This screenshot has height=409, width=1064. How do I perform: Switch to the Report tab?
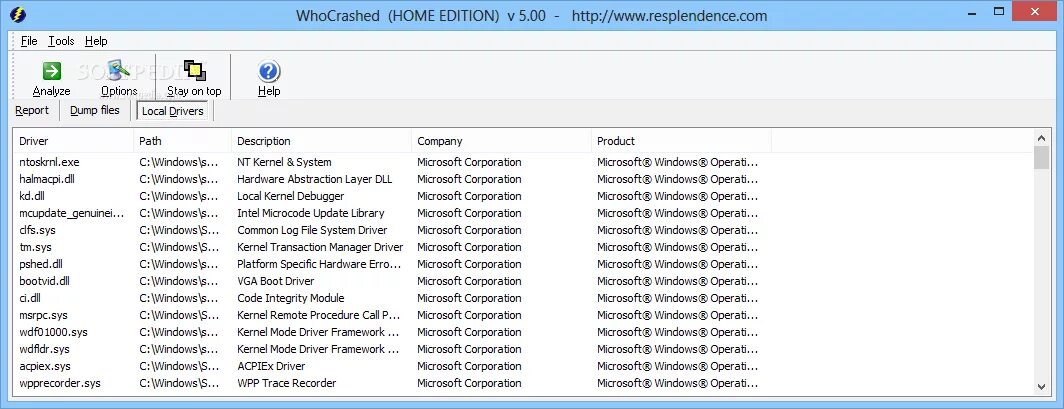point(32,110)
